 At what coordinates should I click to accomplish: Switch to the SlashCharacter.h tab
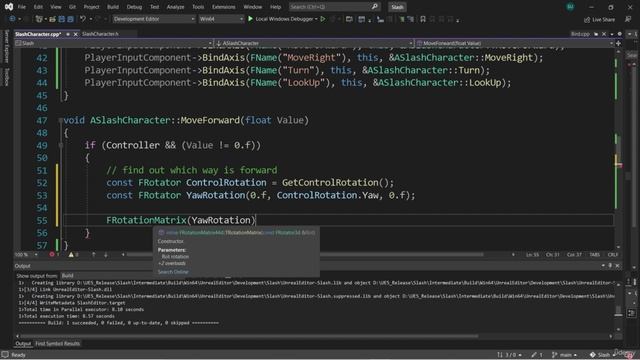(x=100, y=34)
